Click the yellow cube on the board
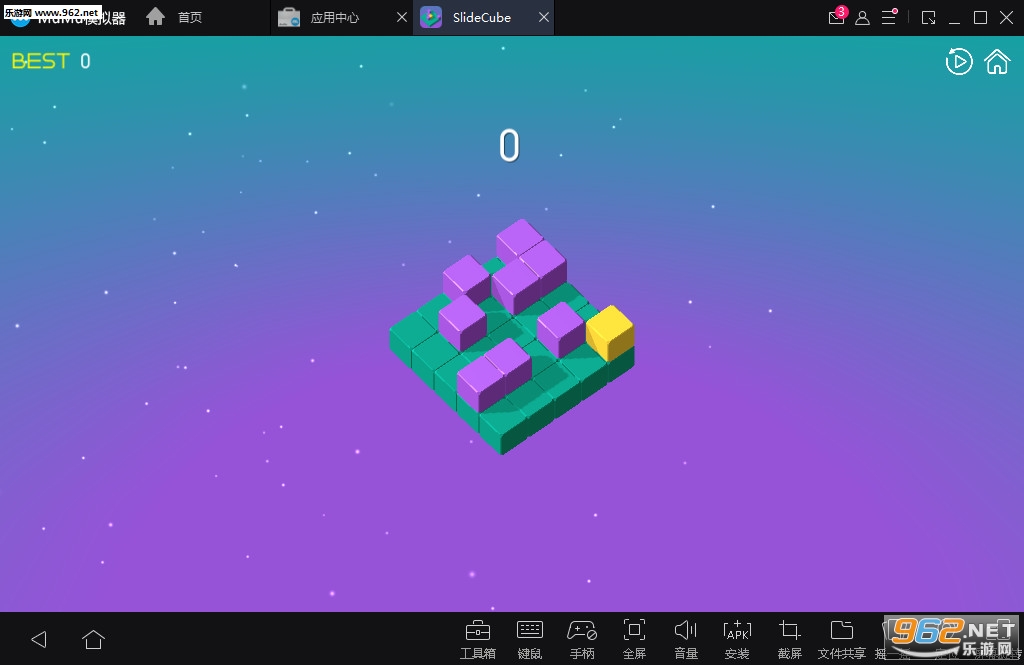This screenshot has height=665, width=1024. pos(610,332)
